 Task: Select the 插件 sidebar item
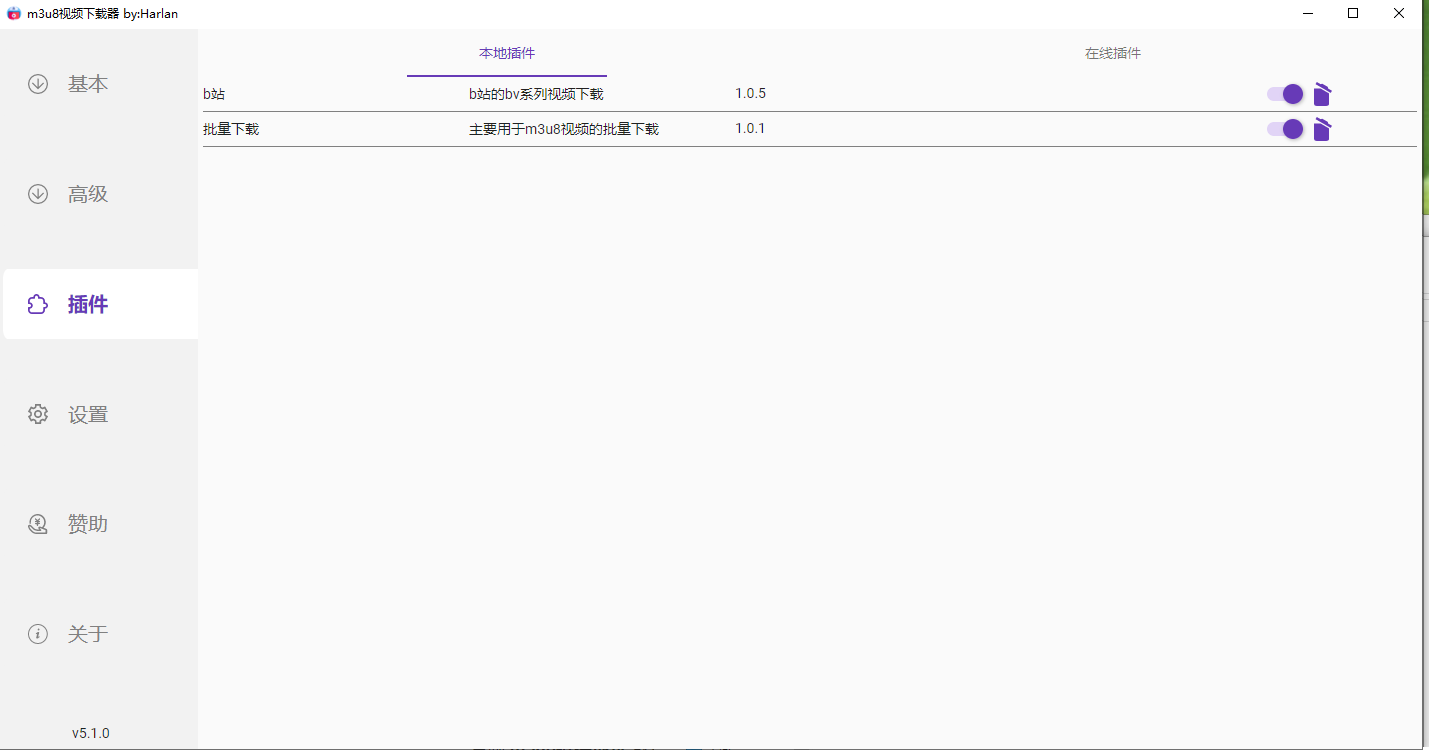click(100, 304)
